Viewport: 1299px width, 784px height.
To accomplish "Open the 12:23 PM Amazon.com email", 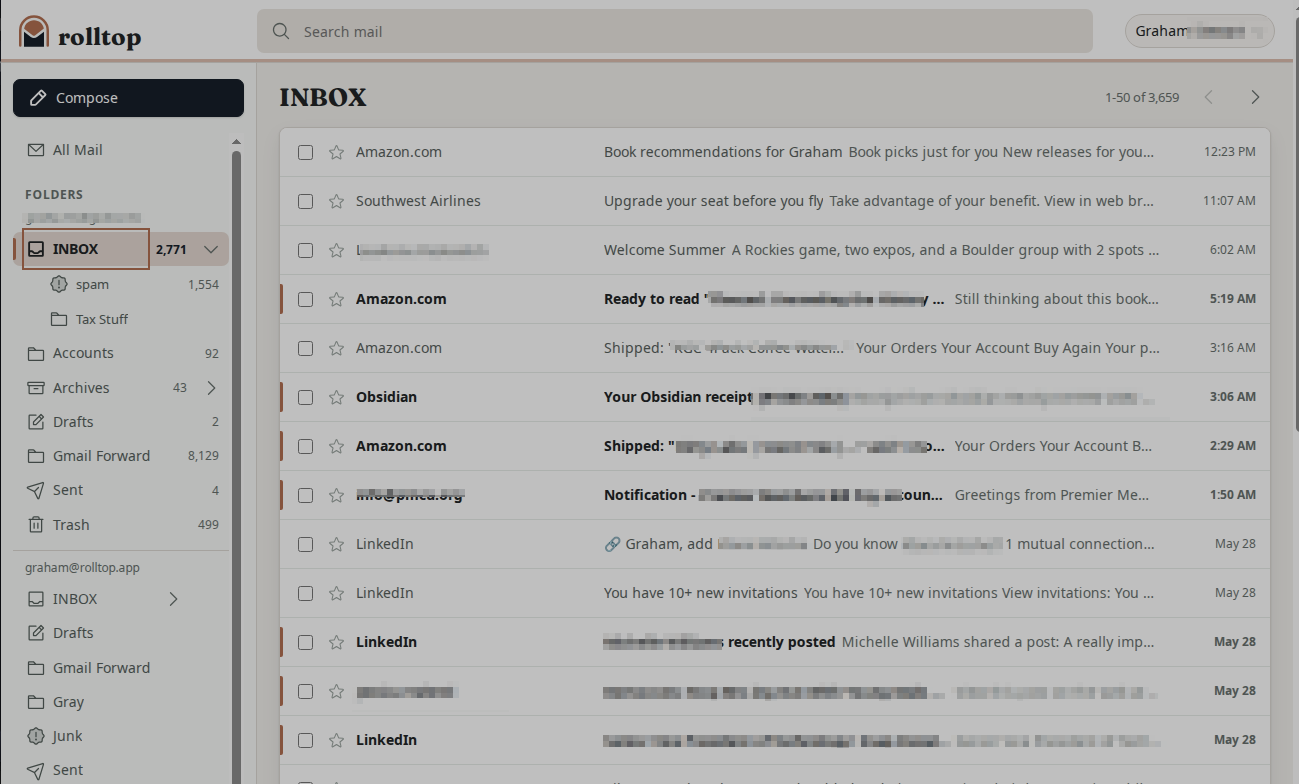I will pos(775,152).
